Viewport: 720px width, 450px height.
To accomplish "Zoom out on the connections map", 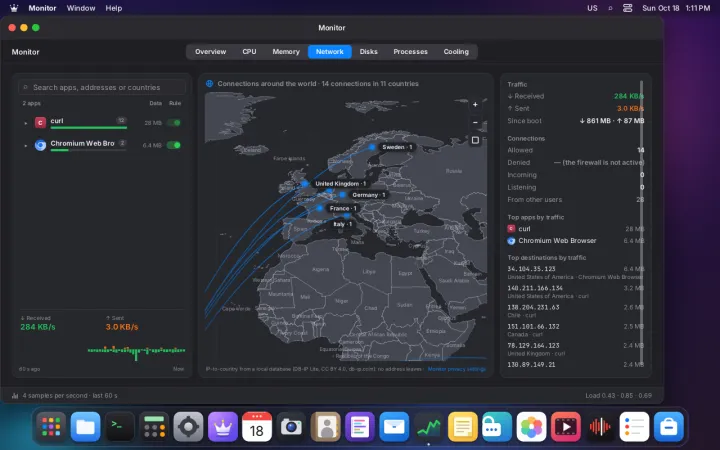I will tap(475, 123).
